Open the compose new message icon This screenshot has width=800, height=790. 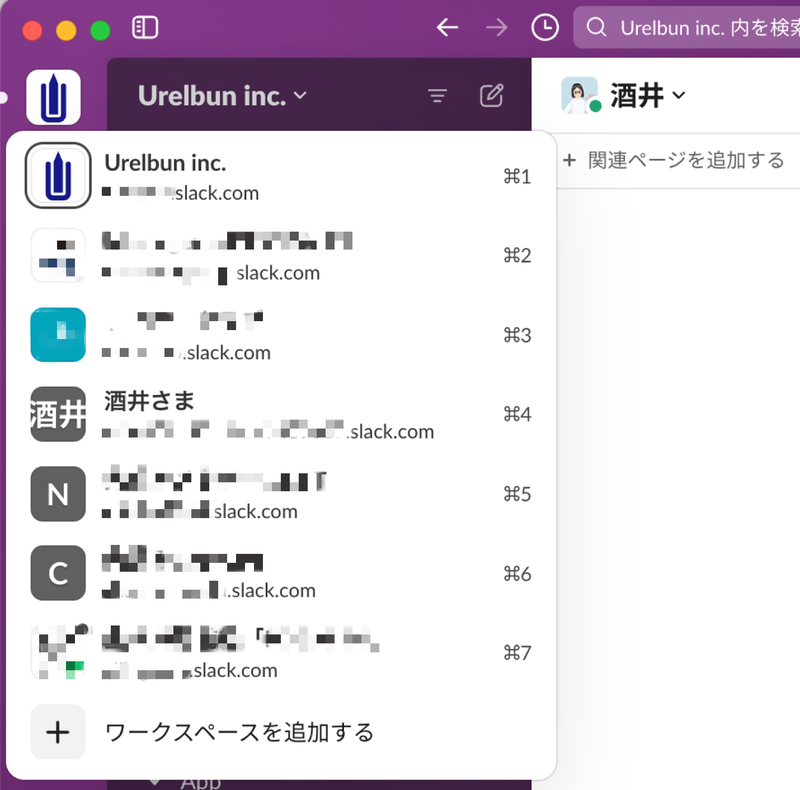tap(491, 95)
